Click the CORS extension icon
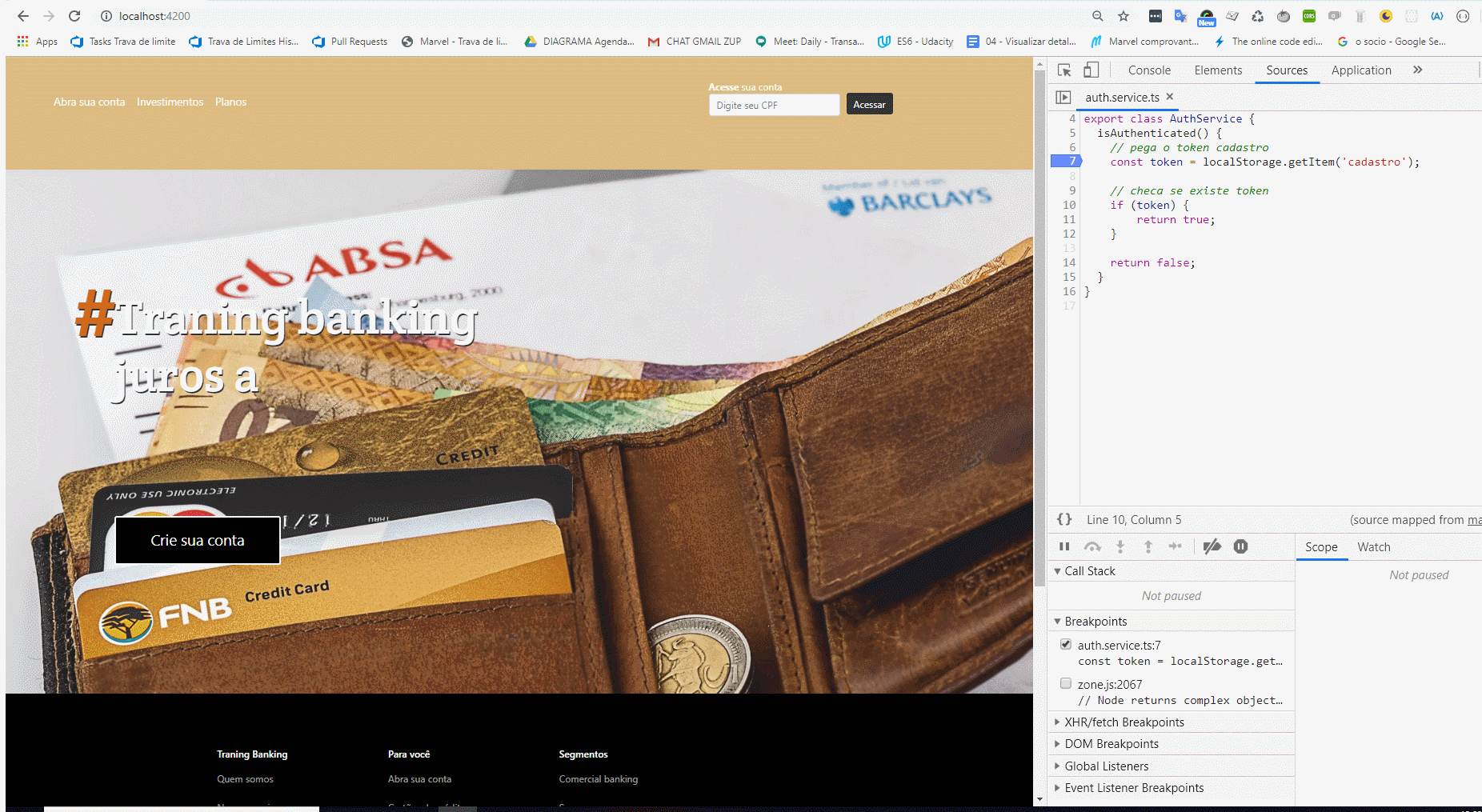Image resolution: width=1482 pixels, height=812 pixels. (x=1309, y=16)
